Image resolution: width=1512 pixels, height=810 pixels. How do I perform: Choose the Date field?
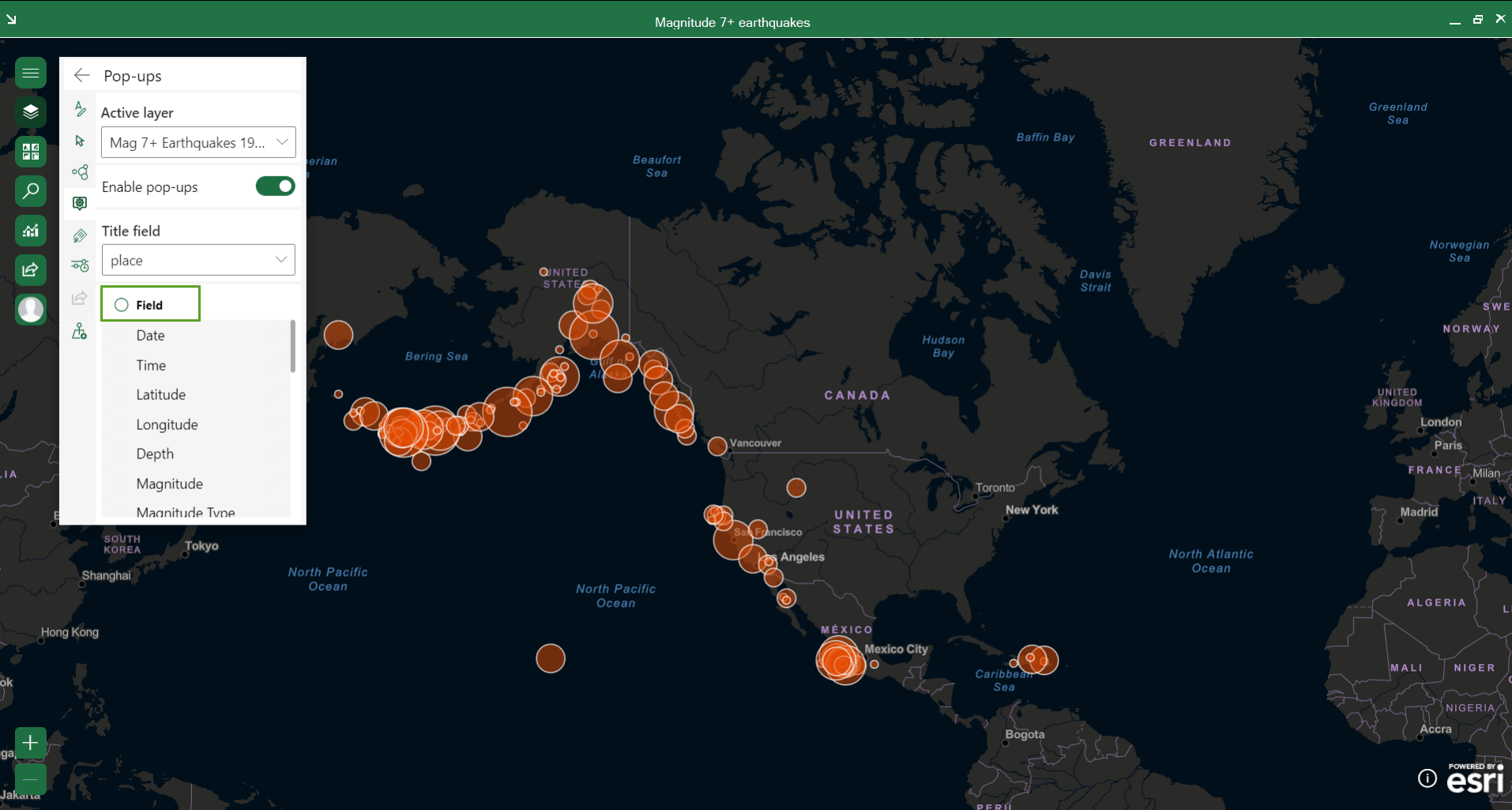click(150, 335)
